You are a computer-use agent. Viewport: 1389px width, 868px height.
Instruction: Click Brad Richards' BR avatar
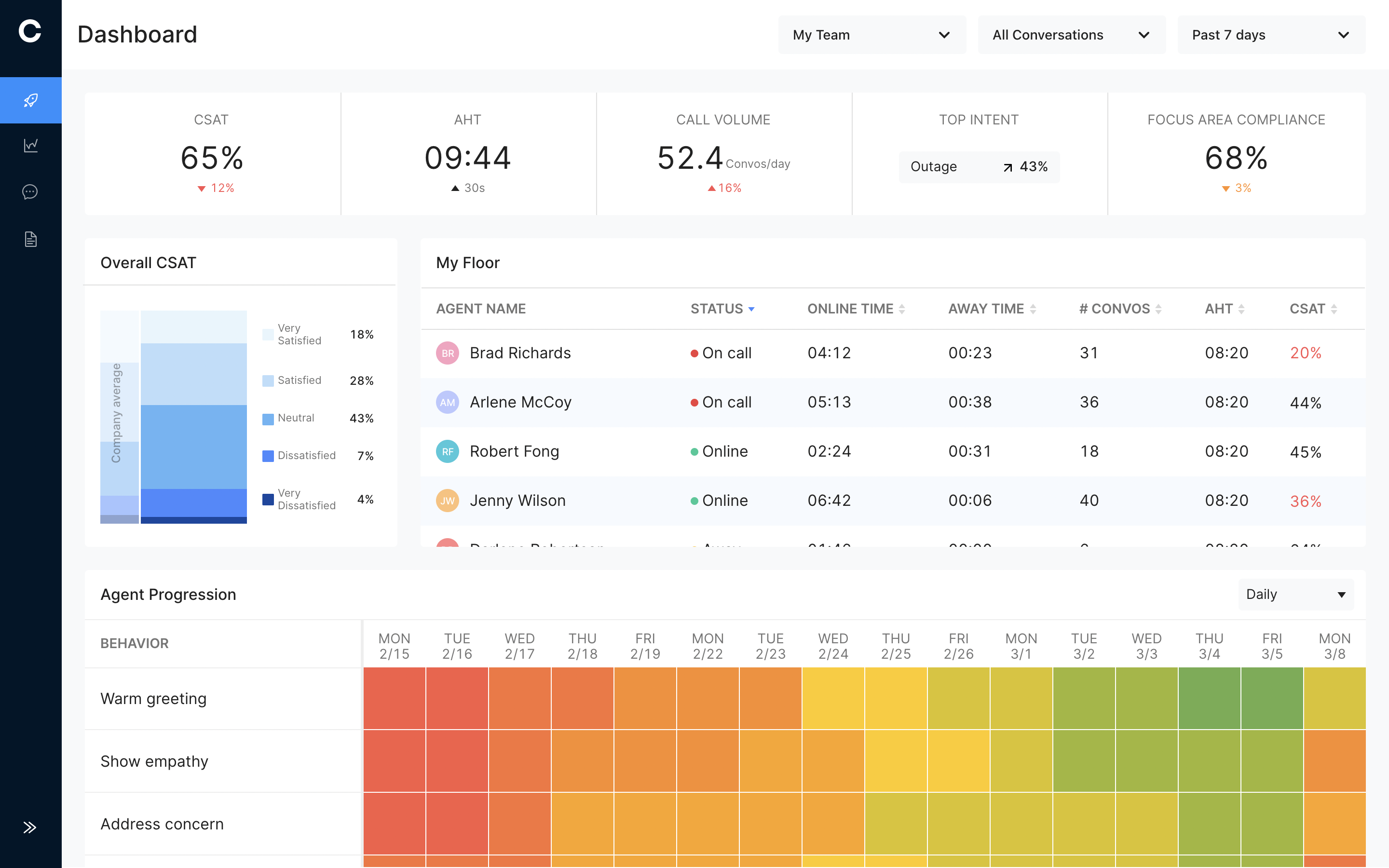(x=447, y=353)
